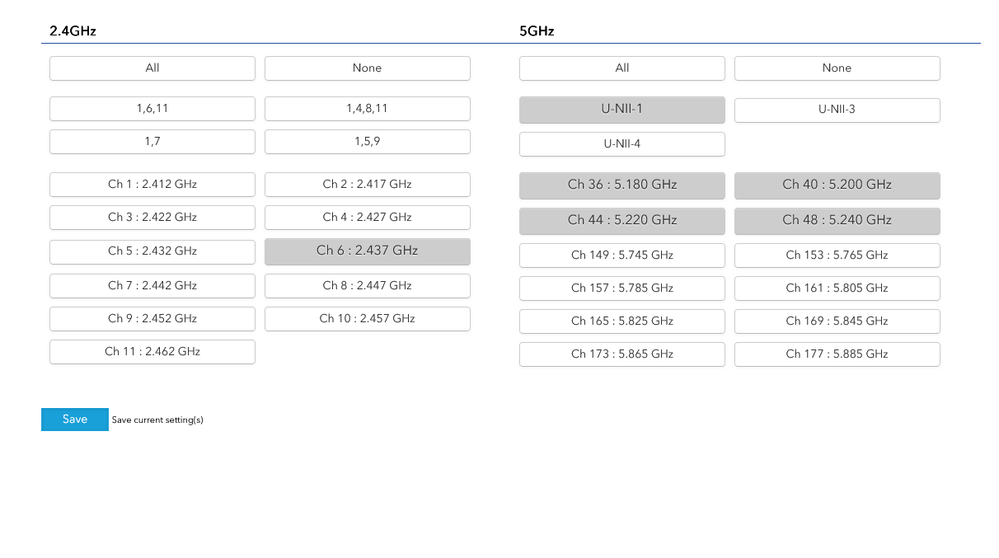999x558 pixels.
Task: Choose None under the 2.4GHz section
Action: coord(368,68)
